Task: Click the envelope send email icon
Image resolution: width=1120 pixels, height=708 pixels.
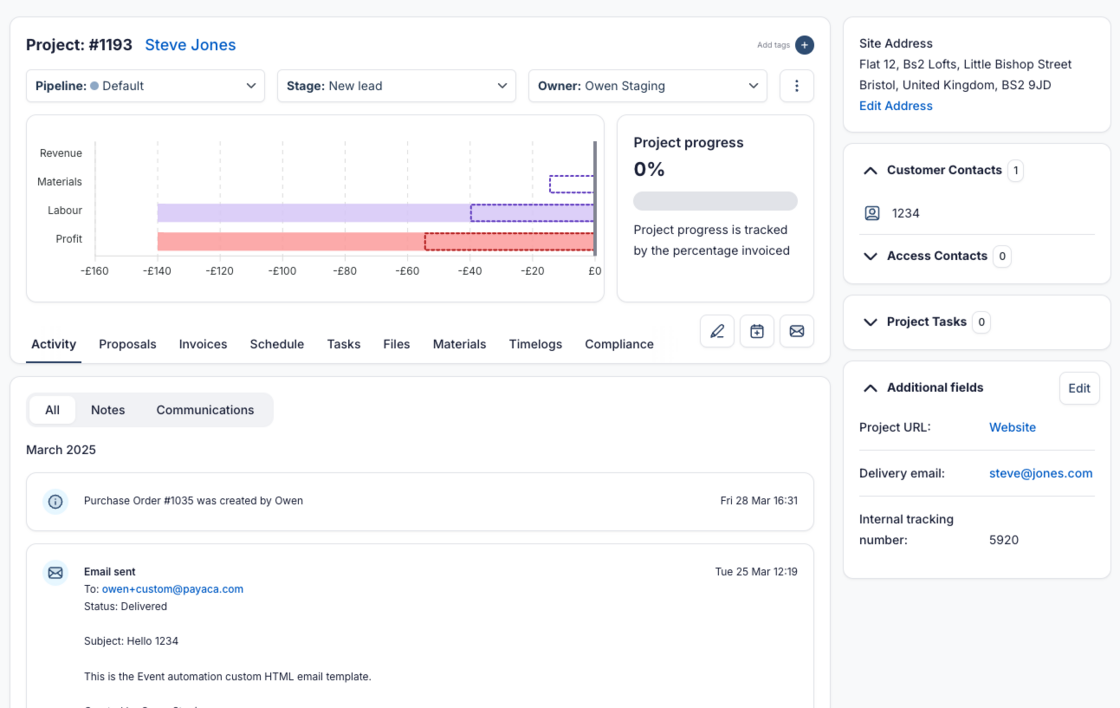Action: [796, 331]
